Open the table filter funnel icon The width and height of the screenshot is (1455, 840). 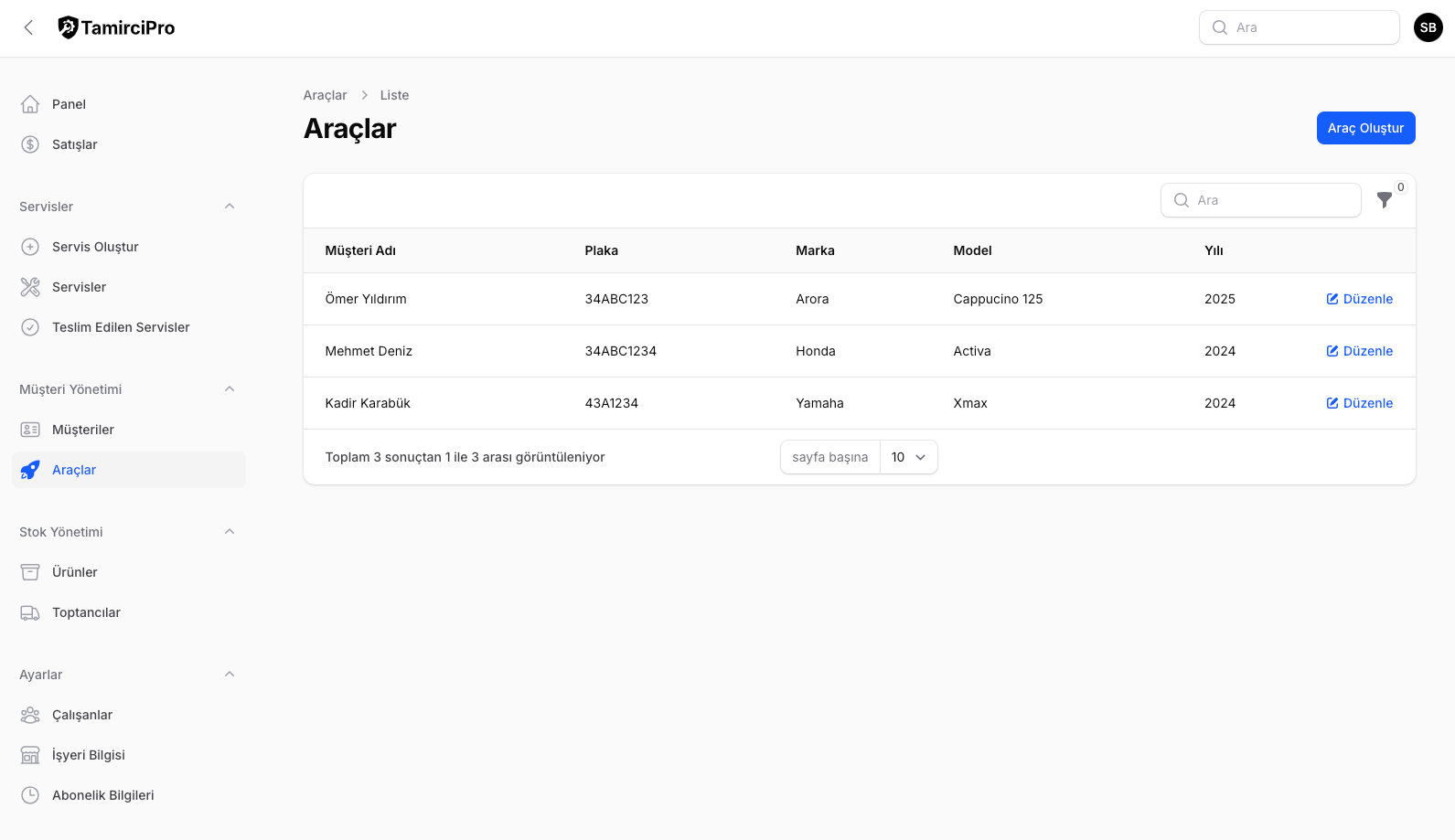coord(1384,200)
